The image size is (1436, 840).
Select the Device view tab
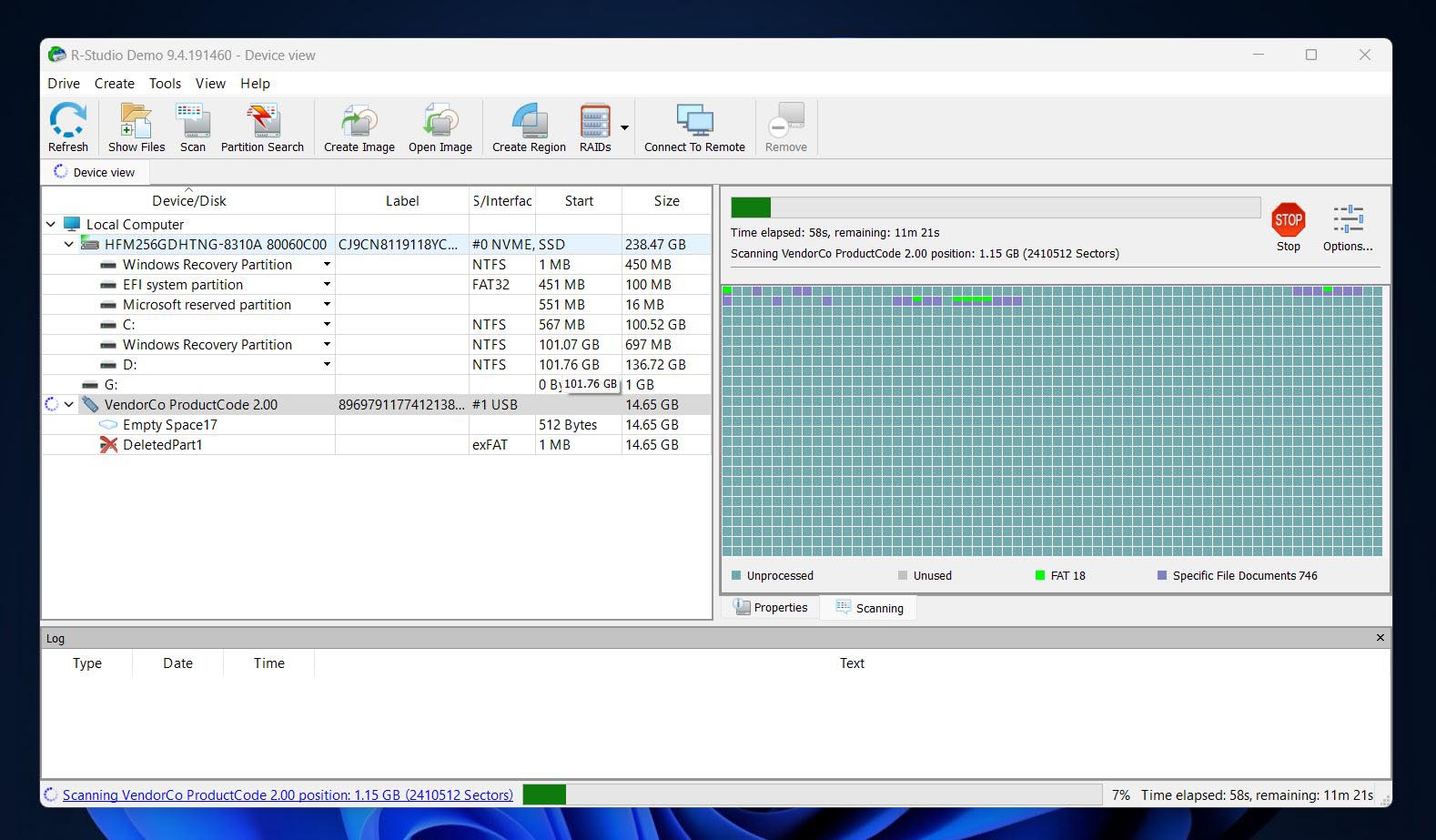[94, 172]
